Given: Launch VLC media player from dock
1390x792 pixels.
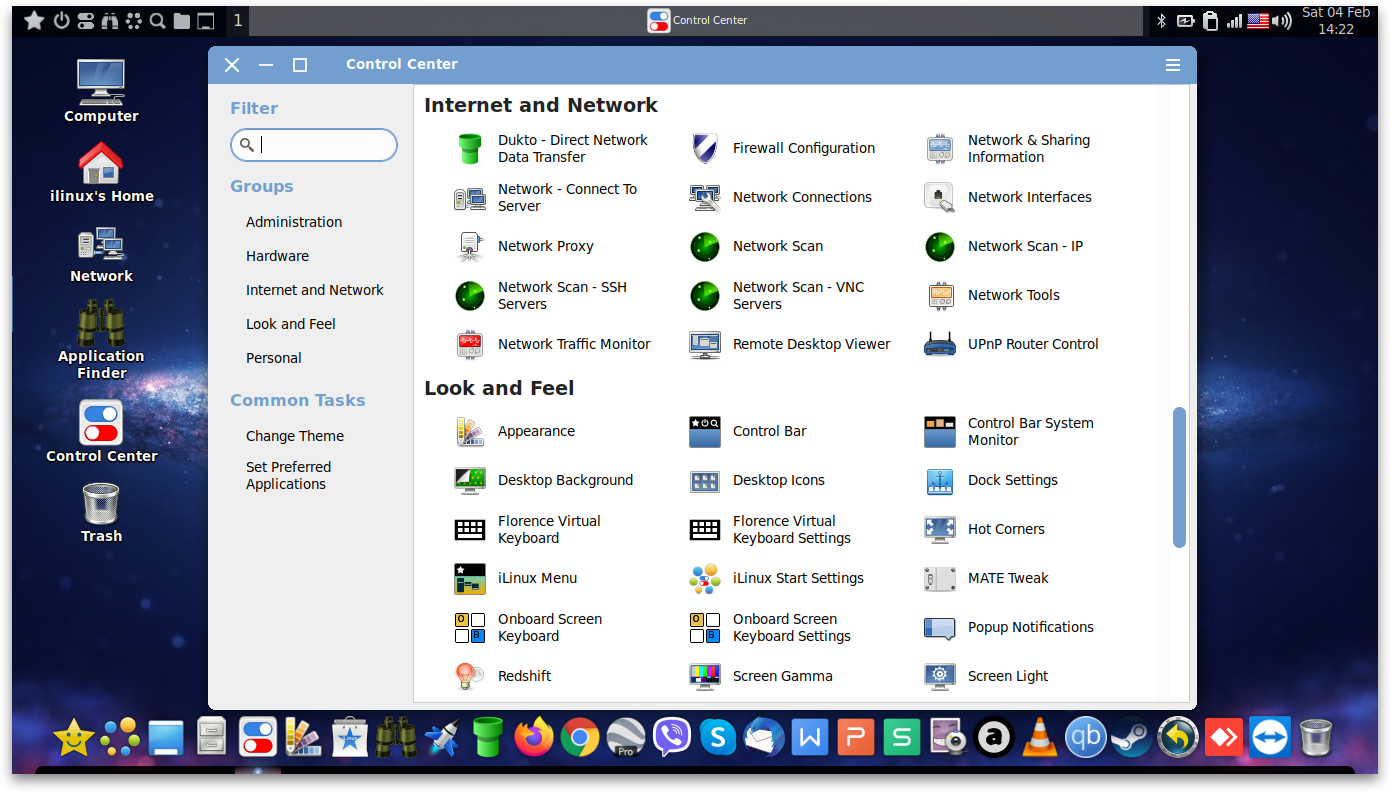Looking at the screenshot, I should [1040, 738].
